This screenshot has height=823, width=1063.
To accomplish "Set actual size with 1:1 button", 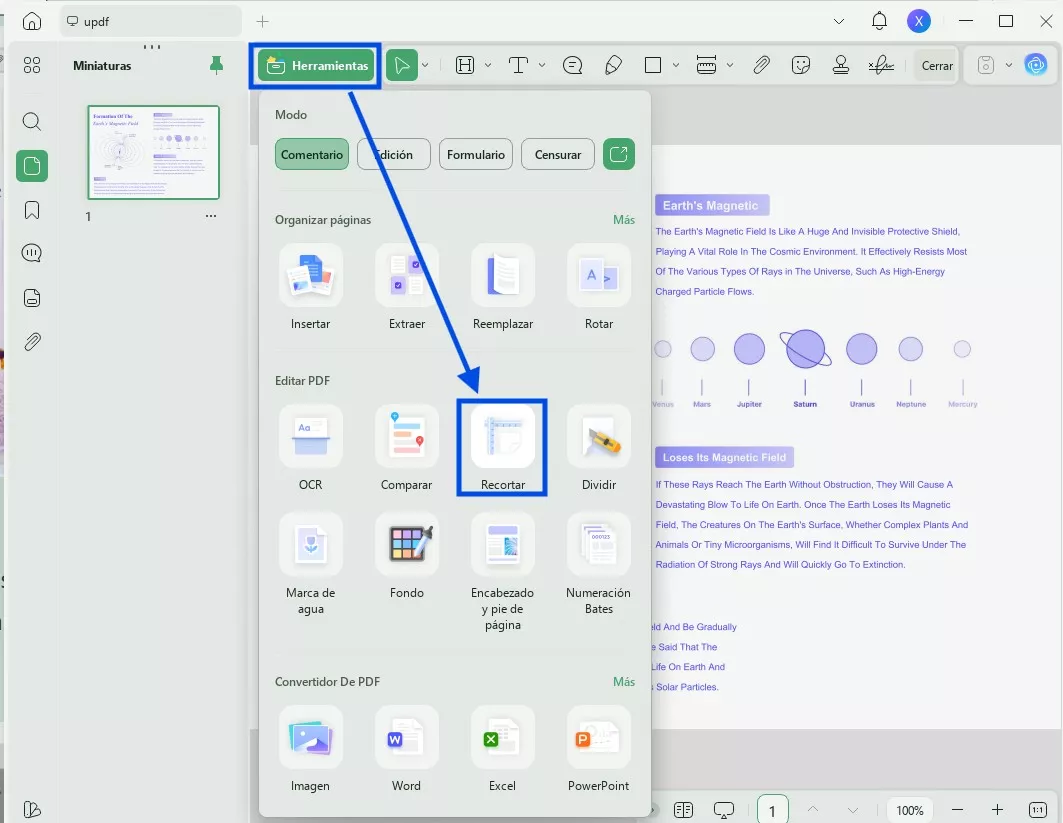I will pos(1038,809).
